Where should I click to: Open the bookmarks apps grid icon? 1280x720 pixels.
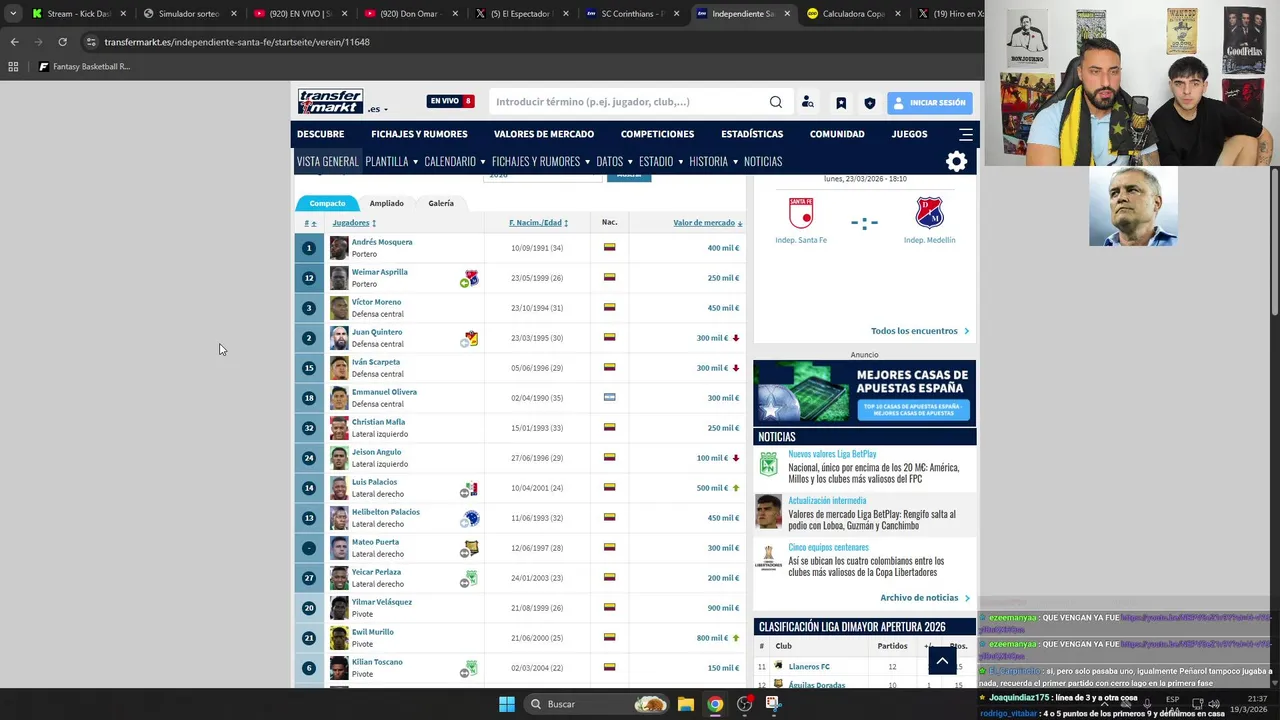(x=13, y=67)
